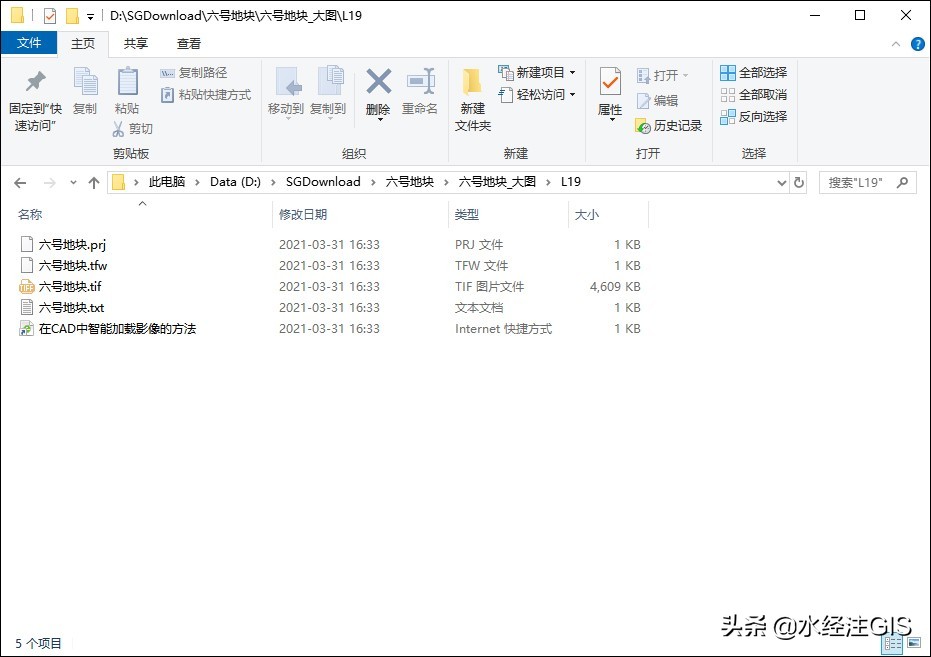Image resolution: width=931 pixels, height=657 pixels.
Task: Open the Customize Quick Access Toolbar dropdown
Action: tap(90, 17)
